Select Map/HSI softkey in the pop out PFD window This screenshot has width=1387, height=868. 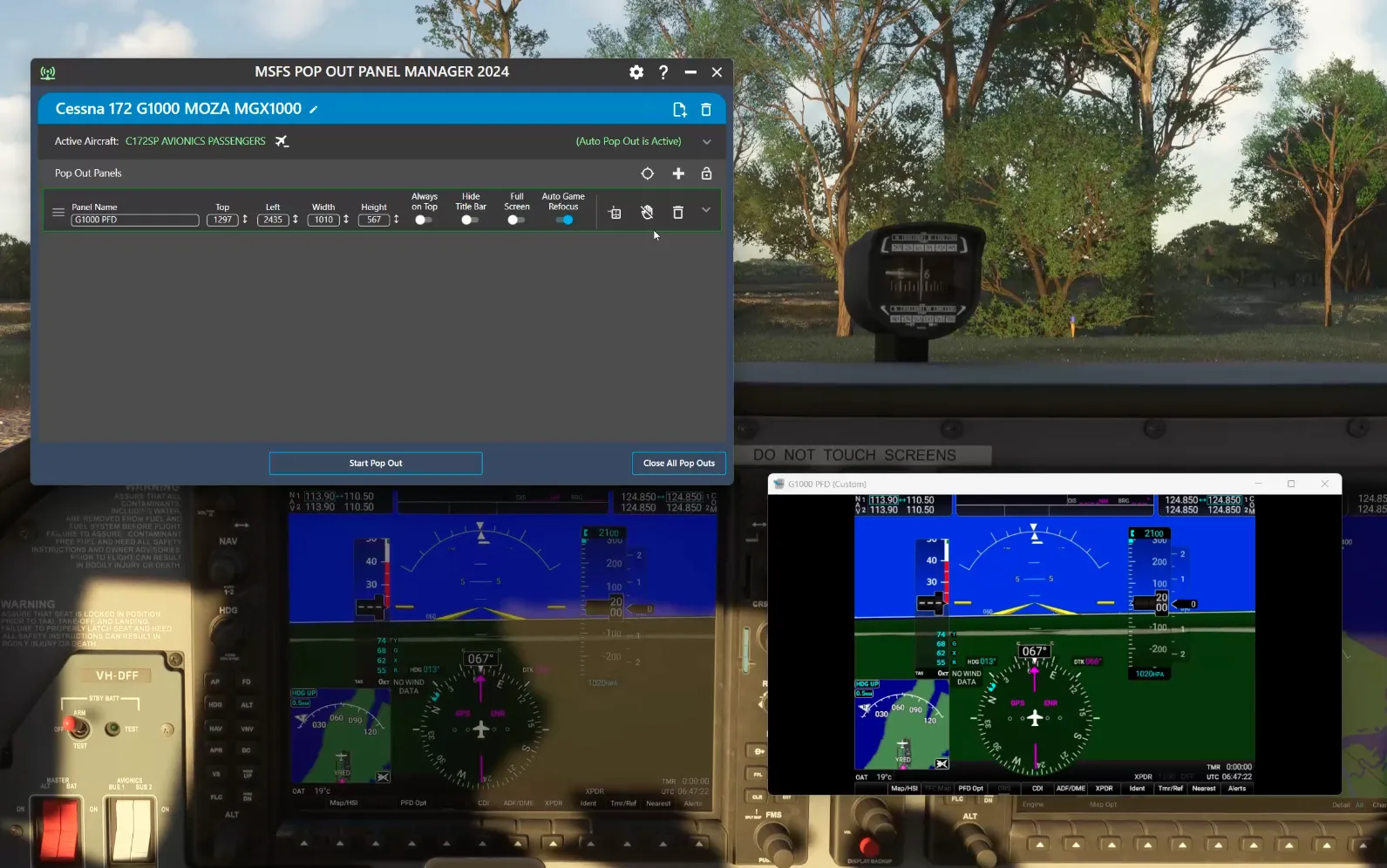(x=904, y=789)
